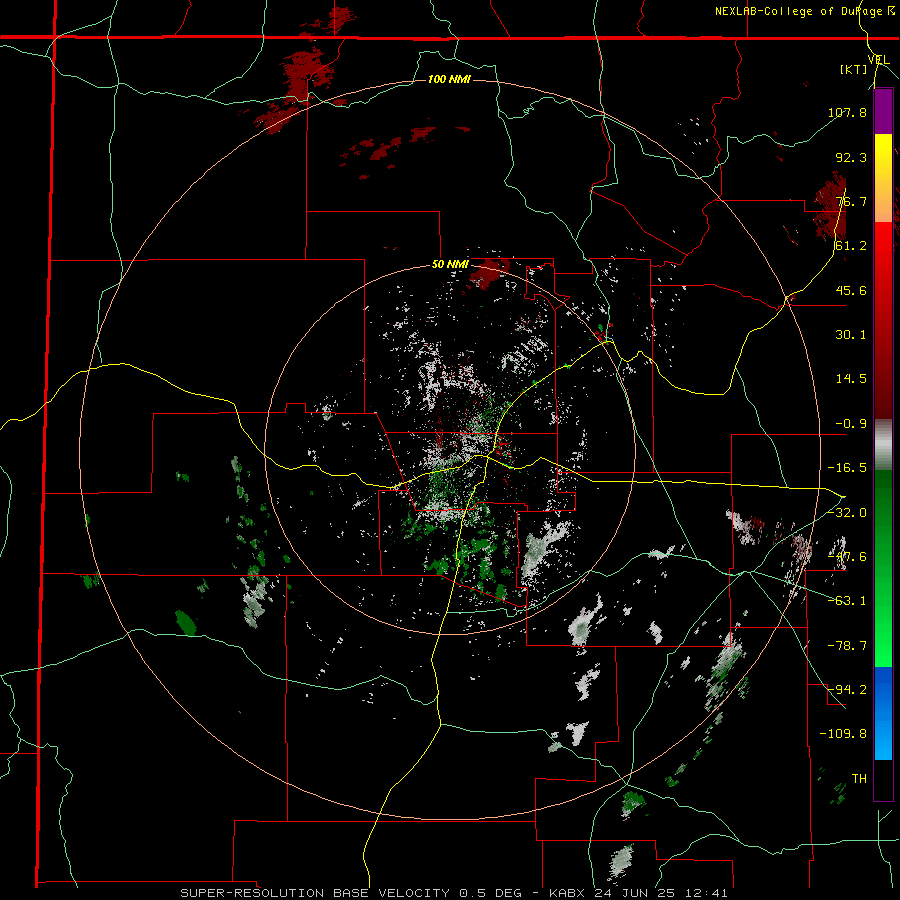Click the -78.7 legend value
900x900 pixels.
point(847,646)
